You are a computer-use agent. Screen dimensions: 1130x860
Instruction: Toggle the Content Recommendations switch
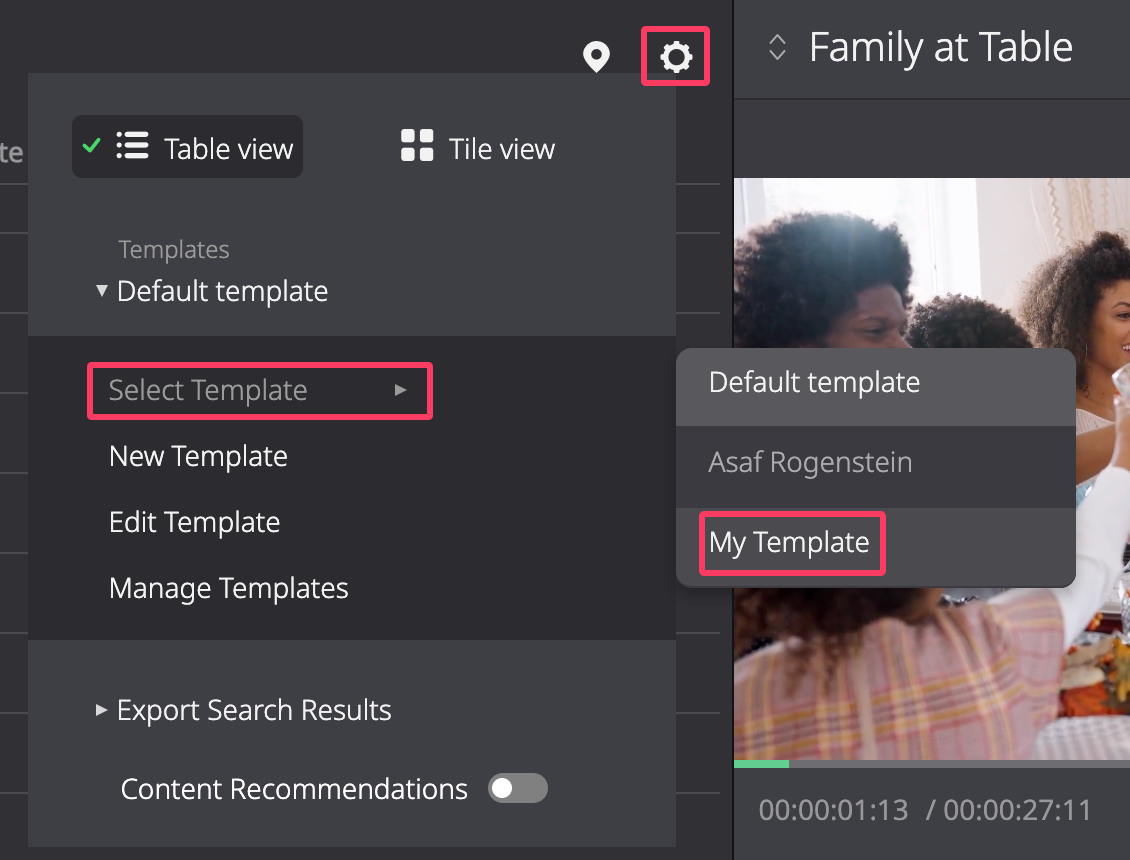coord(517,788)
